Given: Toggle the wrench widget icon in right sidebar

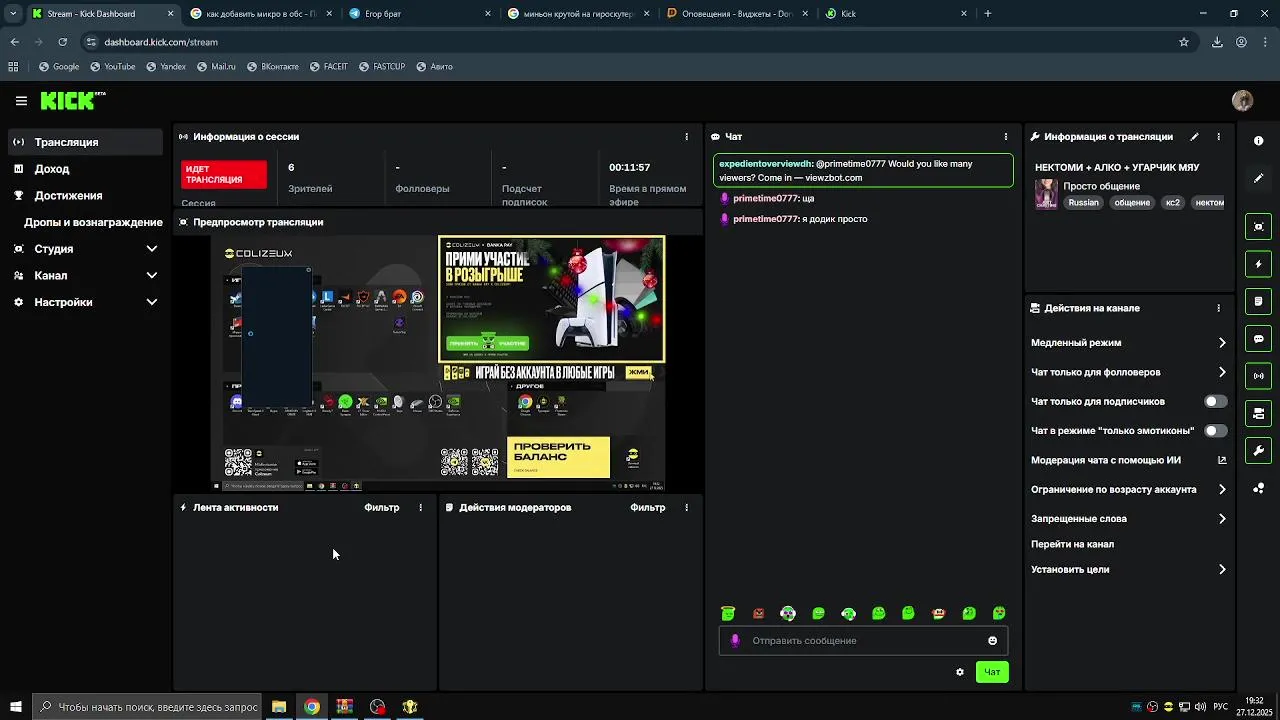Looking at the screenshot, I should pyautogui.click(x=1259, y=451).
